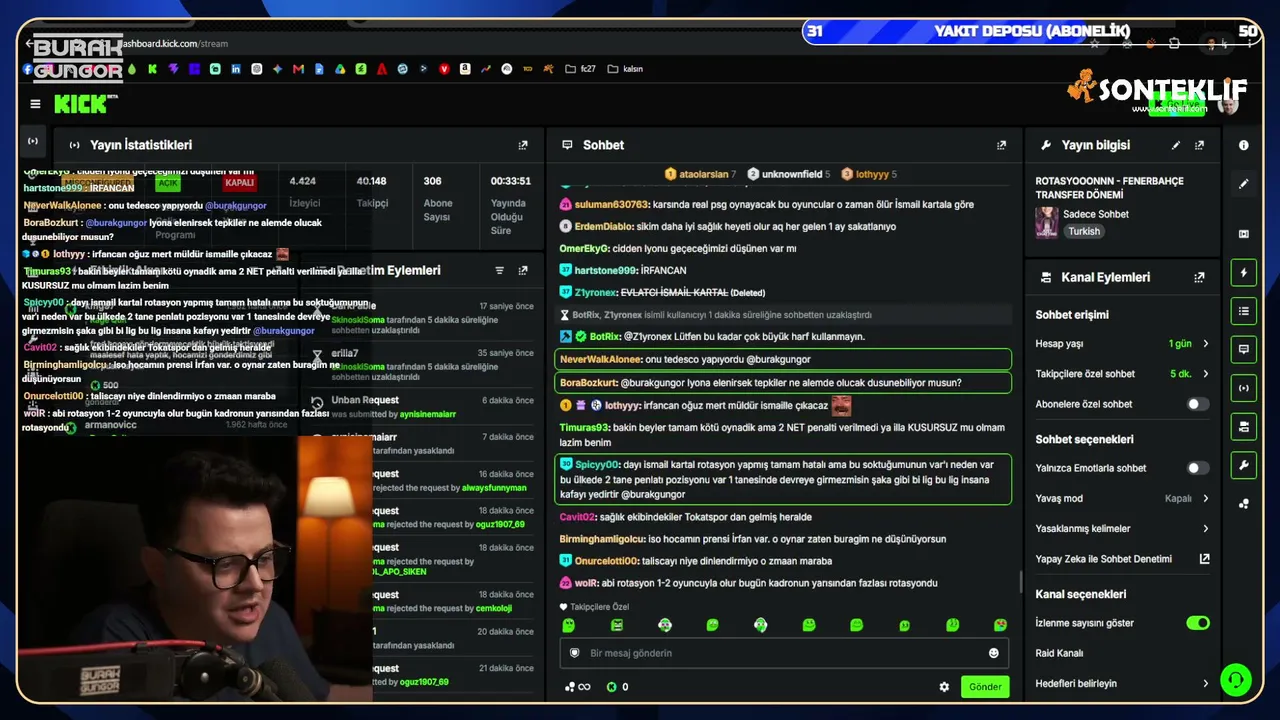The image size is (1280, 720).
Task: Send message with Gönder button
Action: tap(985, 687)
